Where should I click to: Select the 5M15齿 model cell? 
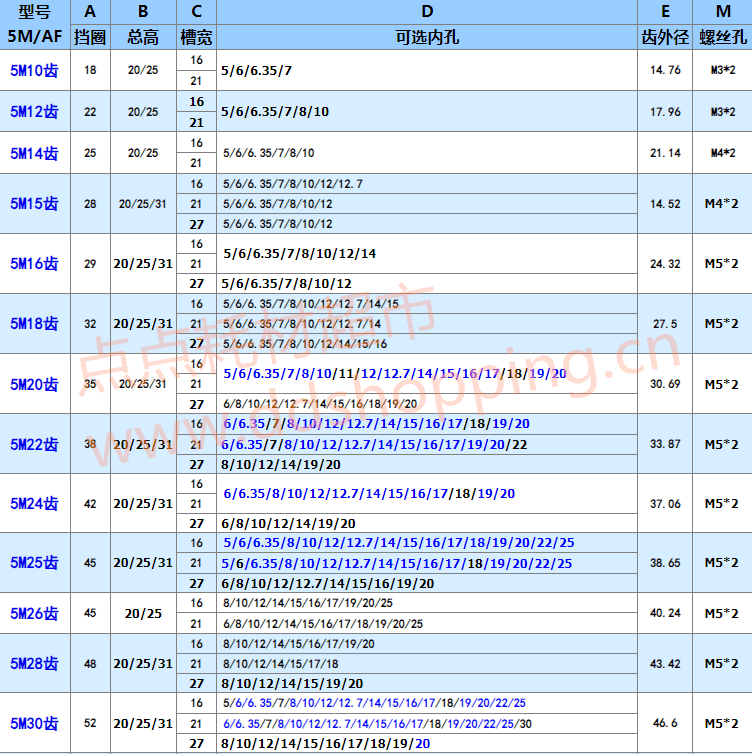[x=35, y=203]
